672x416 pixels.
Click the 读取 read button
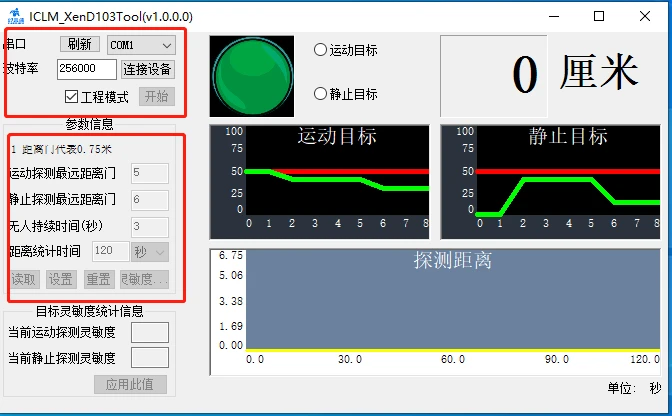click(x=24, y=279)
